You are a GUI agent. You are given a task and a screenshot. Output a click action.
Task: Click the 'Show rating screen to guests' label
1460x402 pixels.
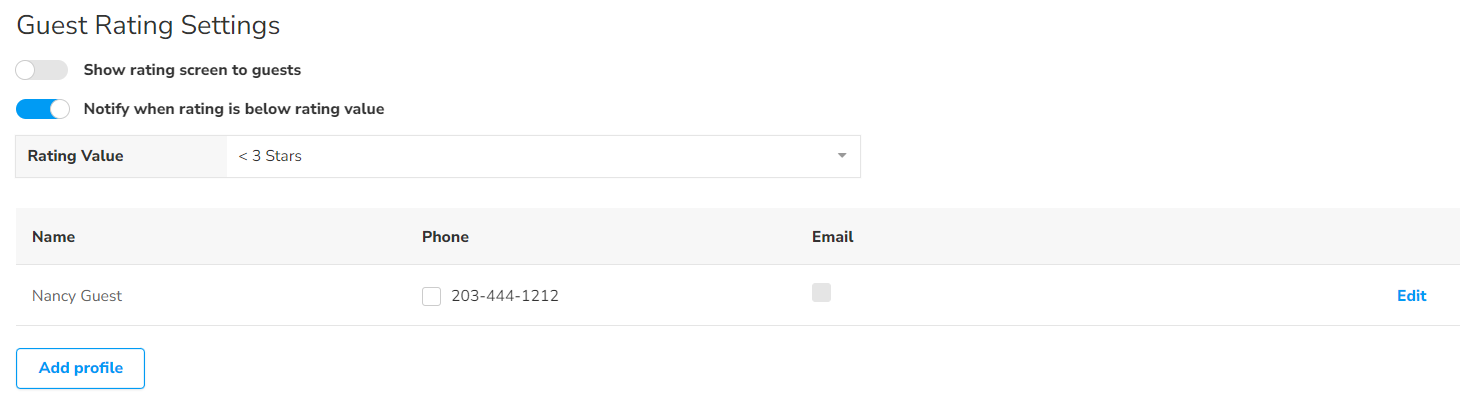pos(192,70)
